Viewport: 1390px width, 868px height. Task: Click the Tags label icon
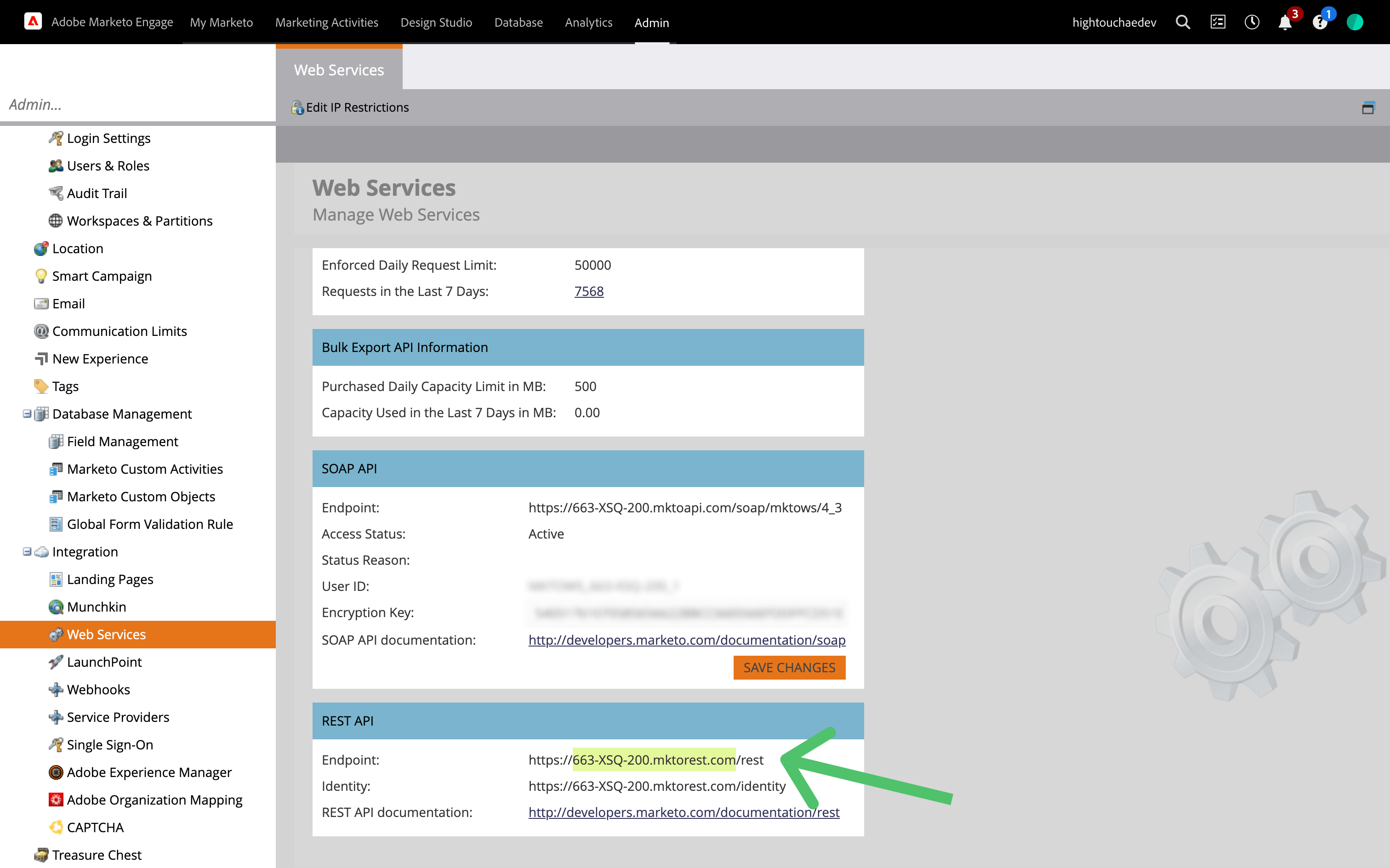[41, 386]
